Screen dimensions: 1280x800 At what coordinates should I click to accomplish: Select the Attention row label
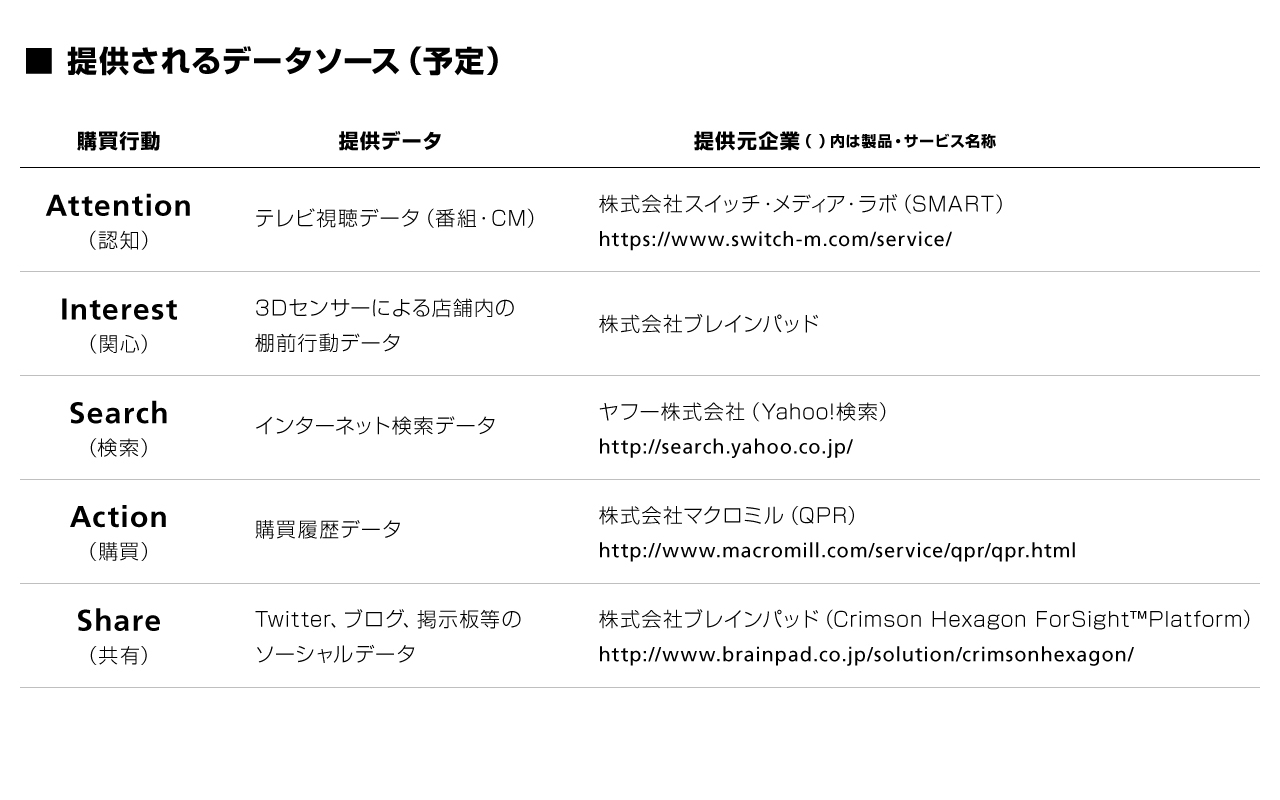119,206
